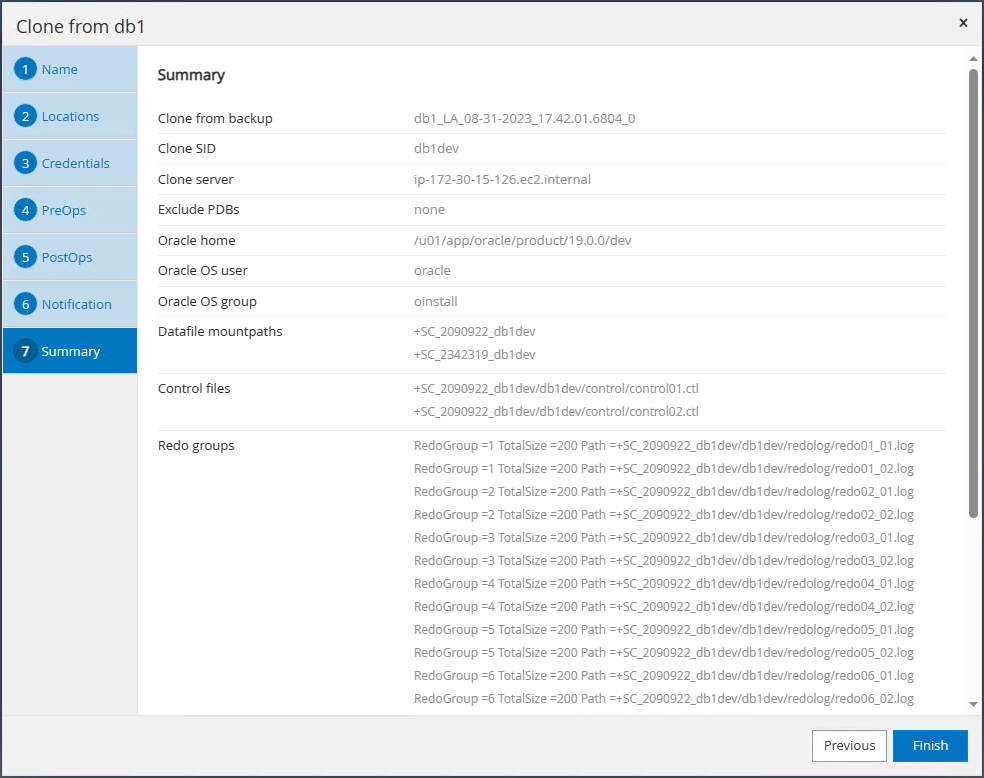Open the Notification step
The width and height of the screenshot is (984, 778).
pos(76,305)
